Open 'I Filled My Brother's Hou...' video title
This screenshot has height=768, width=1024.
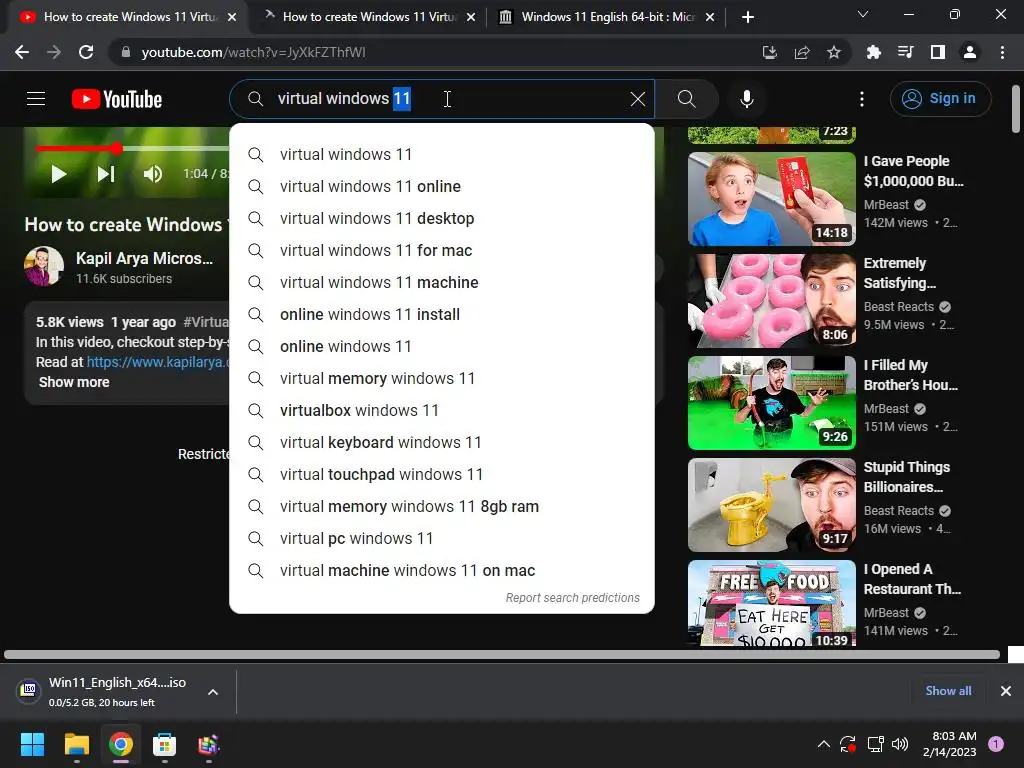coord(910,375)
